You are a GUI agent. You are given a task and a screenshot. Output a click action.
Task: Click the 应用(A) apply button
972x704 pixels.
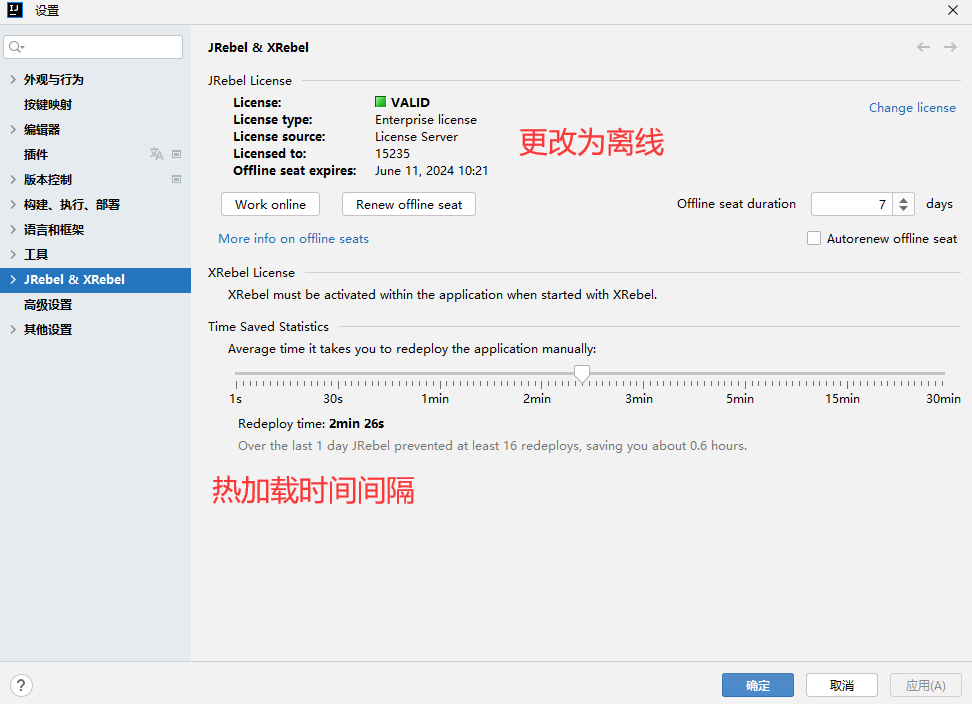(x=926, y=685)
